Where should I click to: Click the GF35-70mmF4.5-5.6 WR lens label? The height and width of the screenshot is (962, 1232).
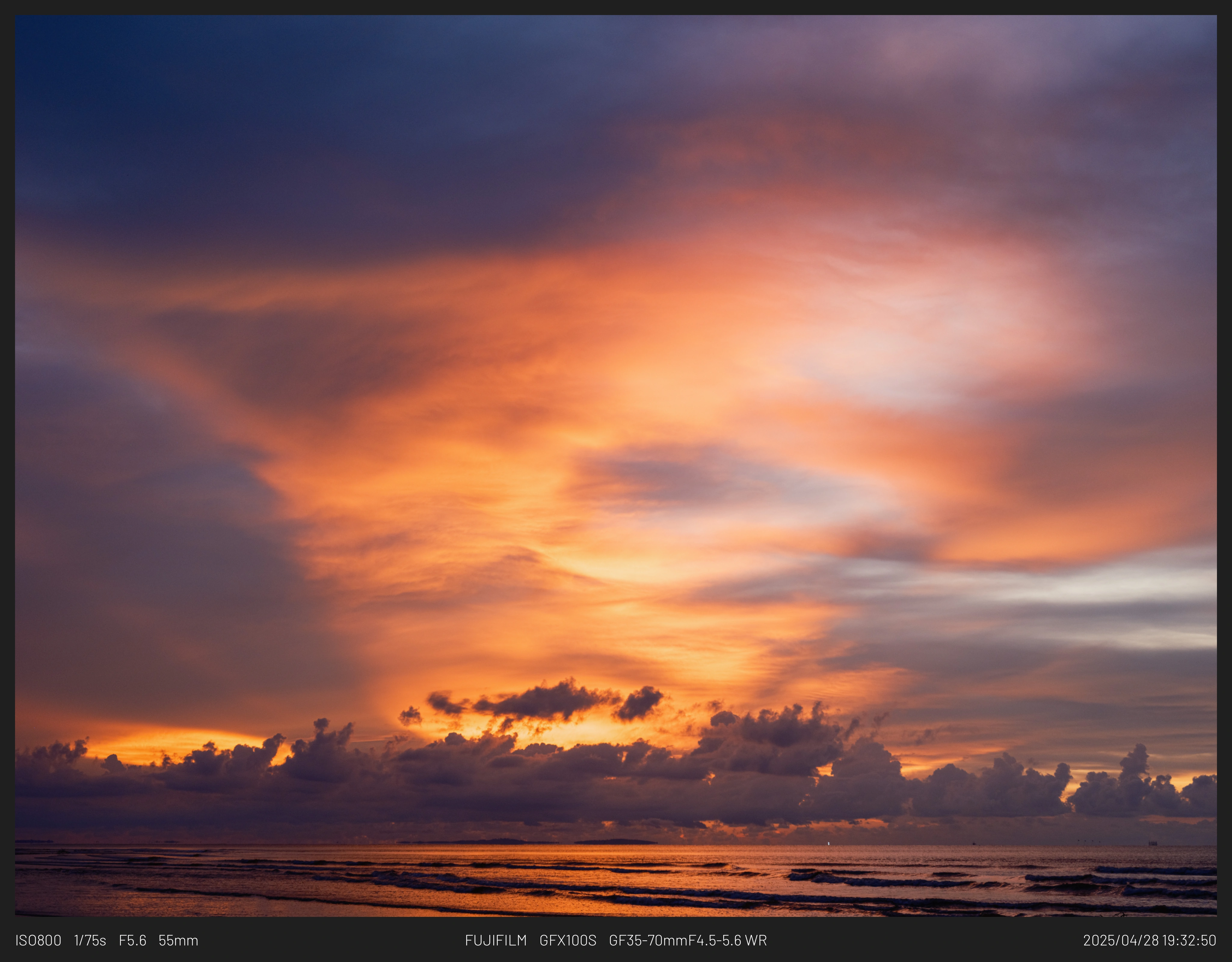(688, 941)
